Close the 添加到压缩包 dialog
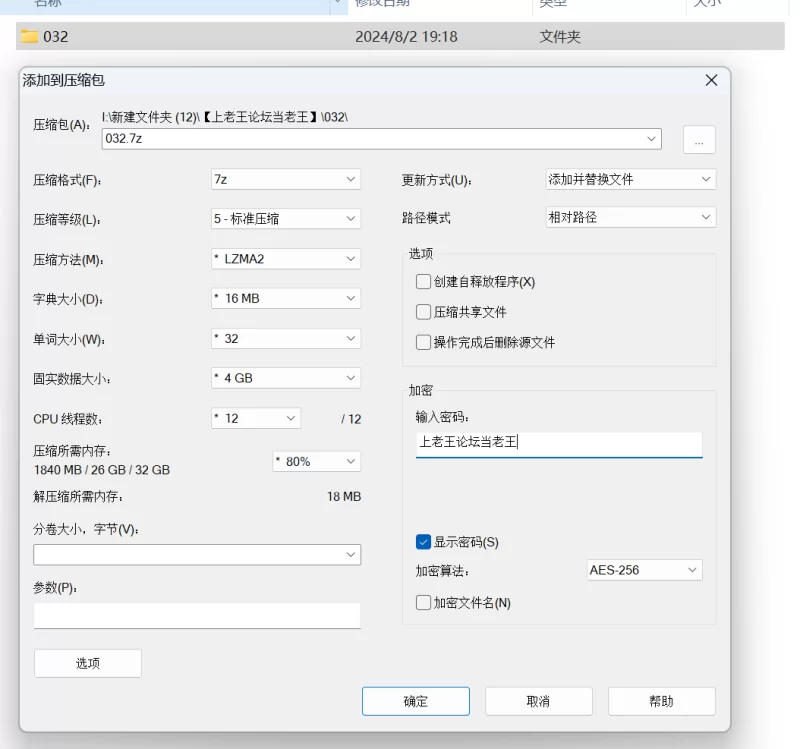Screen dimensions: 800x749 click(x=711, y=80)
